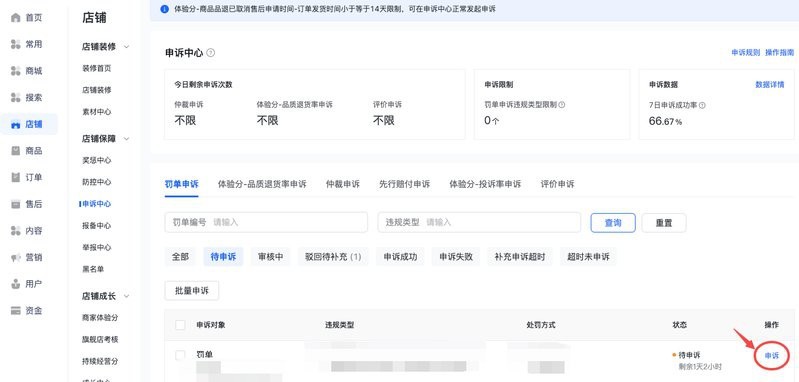Click the 用户 user icon in sidebar
This screenshot has height=382, width=799.
(x=16, y=284)
